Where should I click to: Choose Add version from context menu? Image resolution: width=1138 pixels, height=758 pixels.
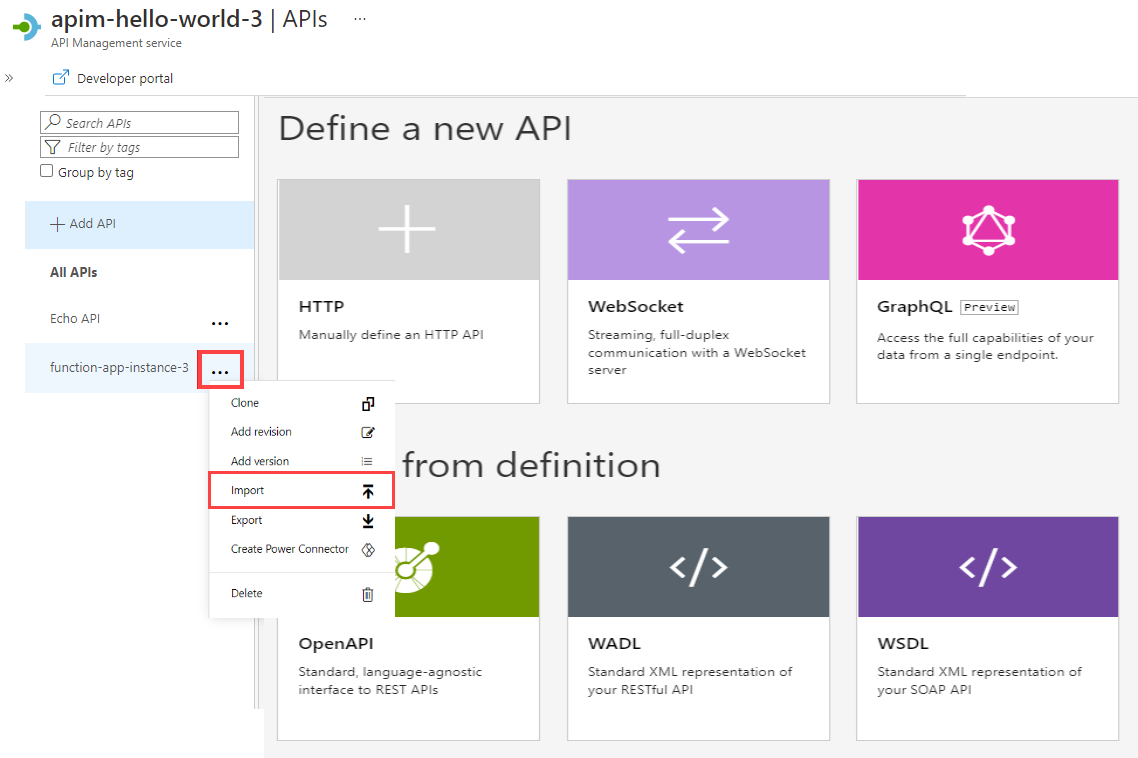pyautogui.click(x=260, y=462)
